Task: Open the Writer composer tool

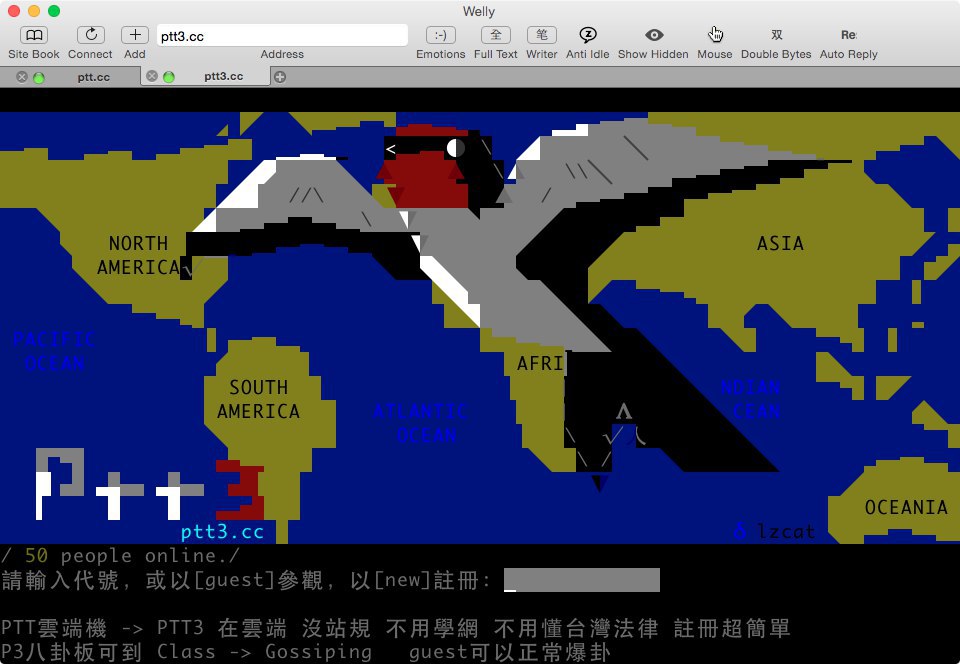Action: 541,35
